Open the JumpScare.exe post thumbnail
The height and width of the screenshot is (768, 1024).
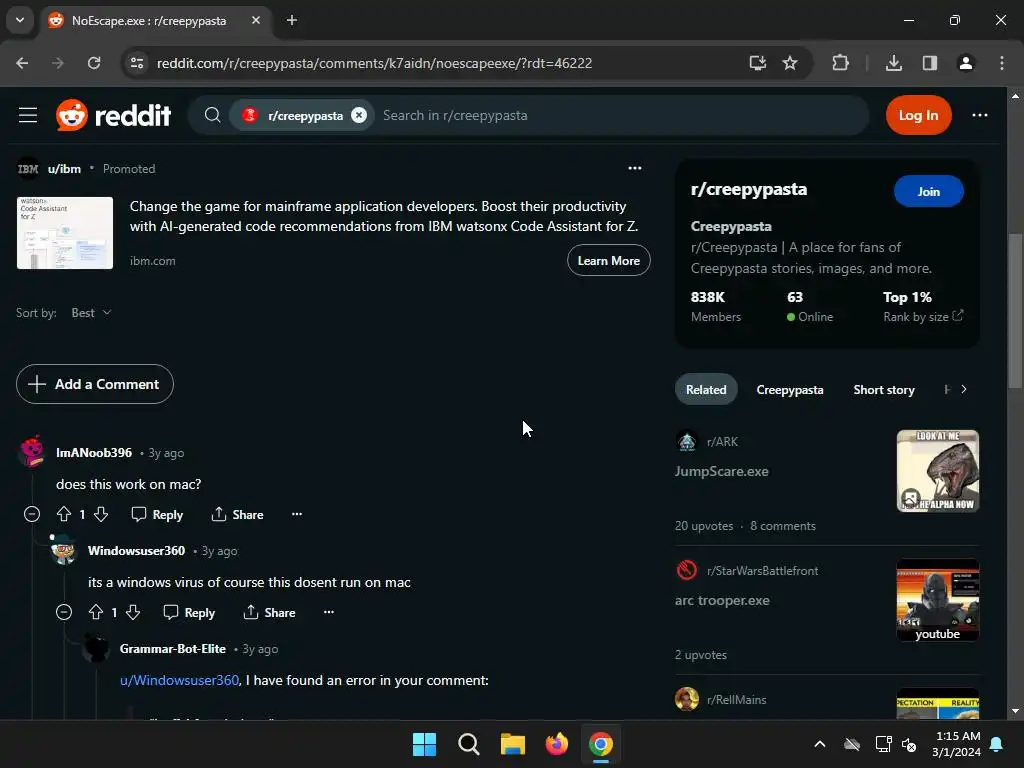pos(938,471)
